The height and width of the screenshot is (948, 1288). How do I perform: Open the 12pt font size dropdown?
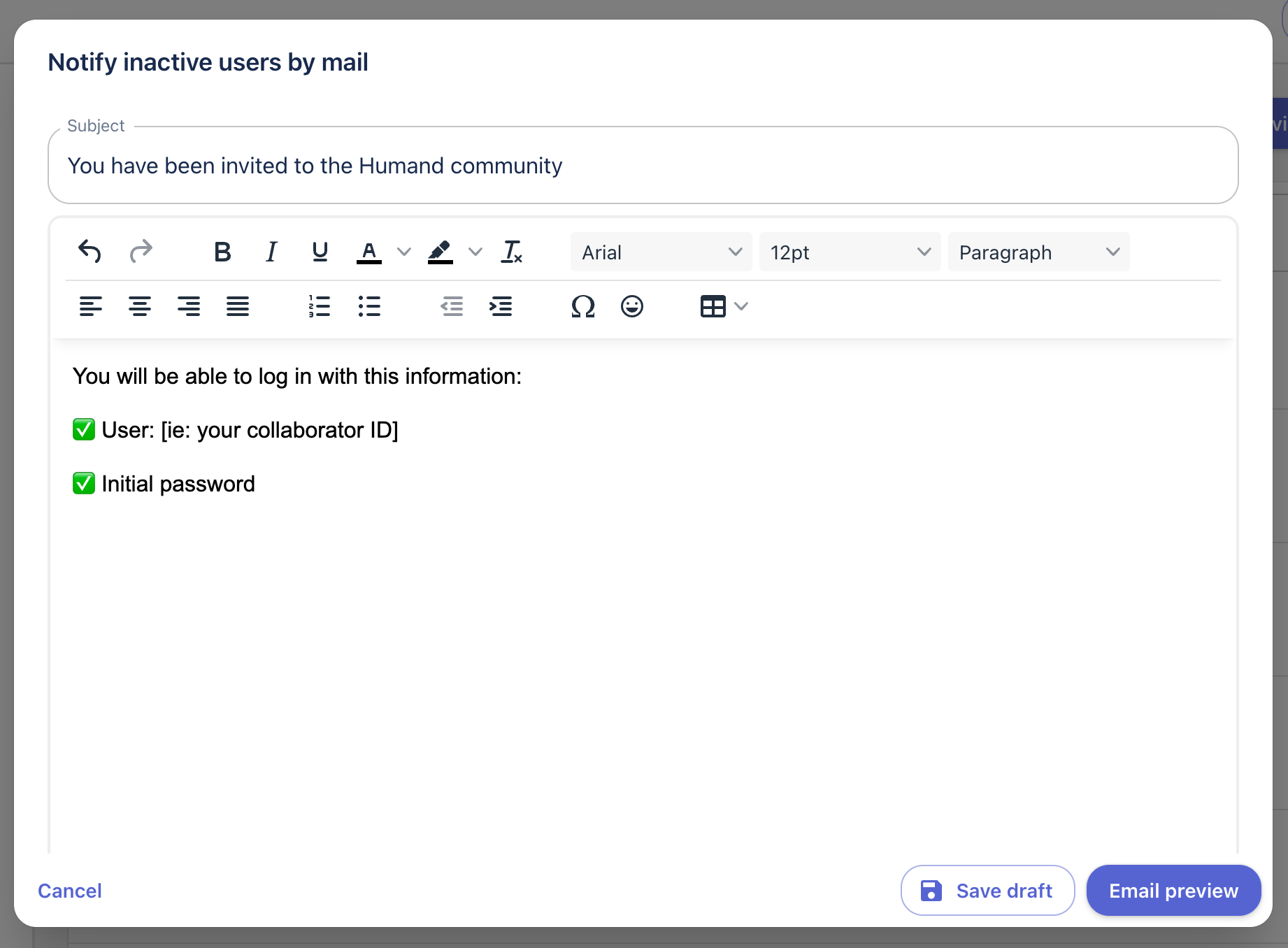point(850,252)
